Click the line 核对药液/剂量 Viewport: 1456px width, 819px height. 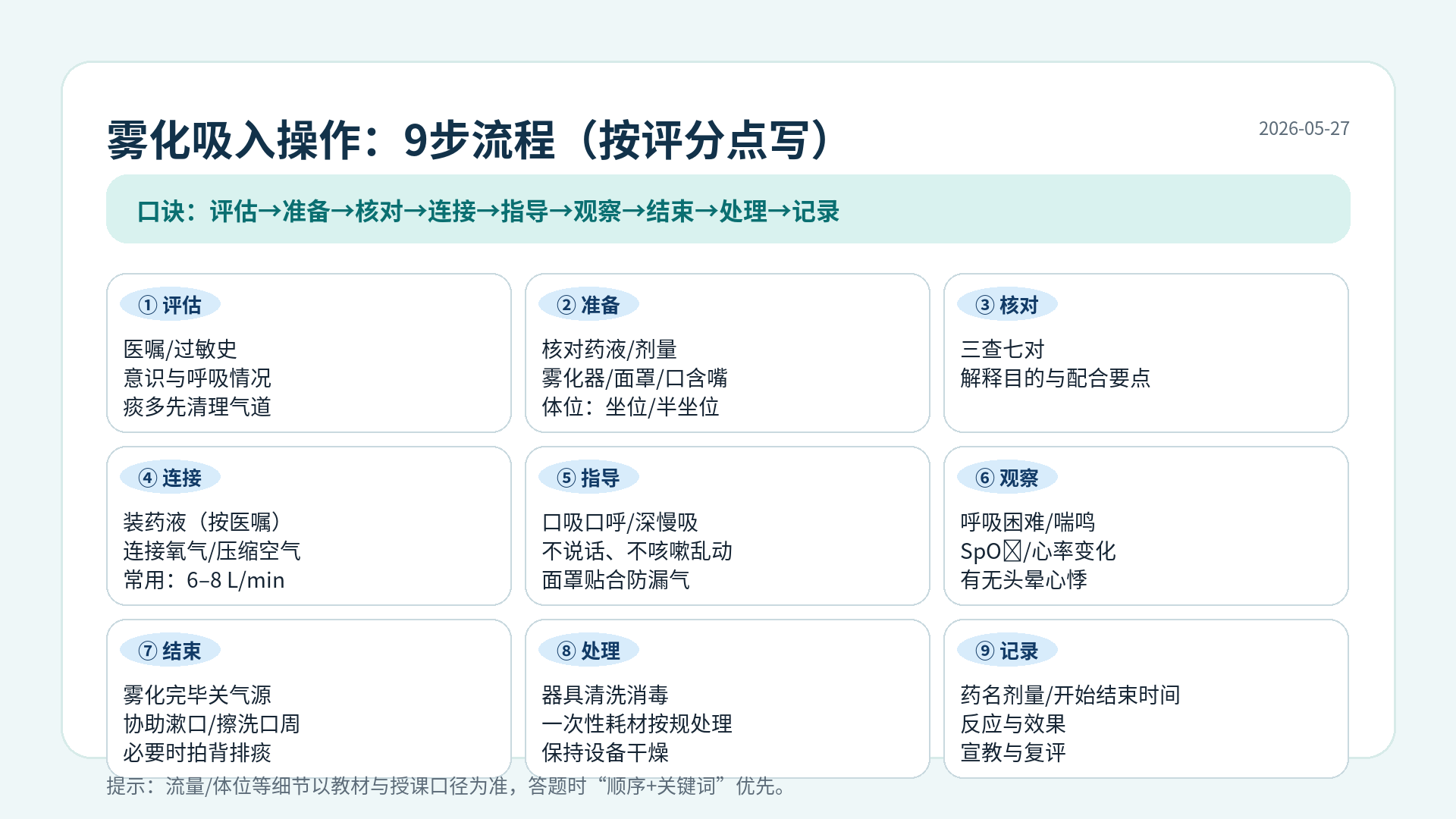coord(609,349)
